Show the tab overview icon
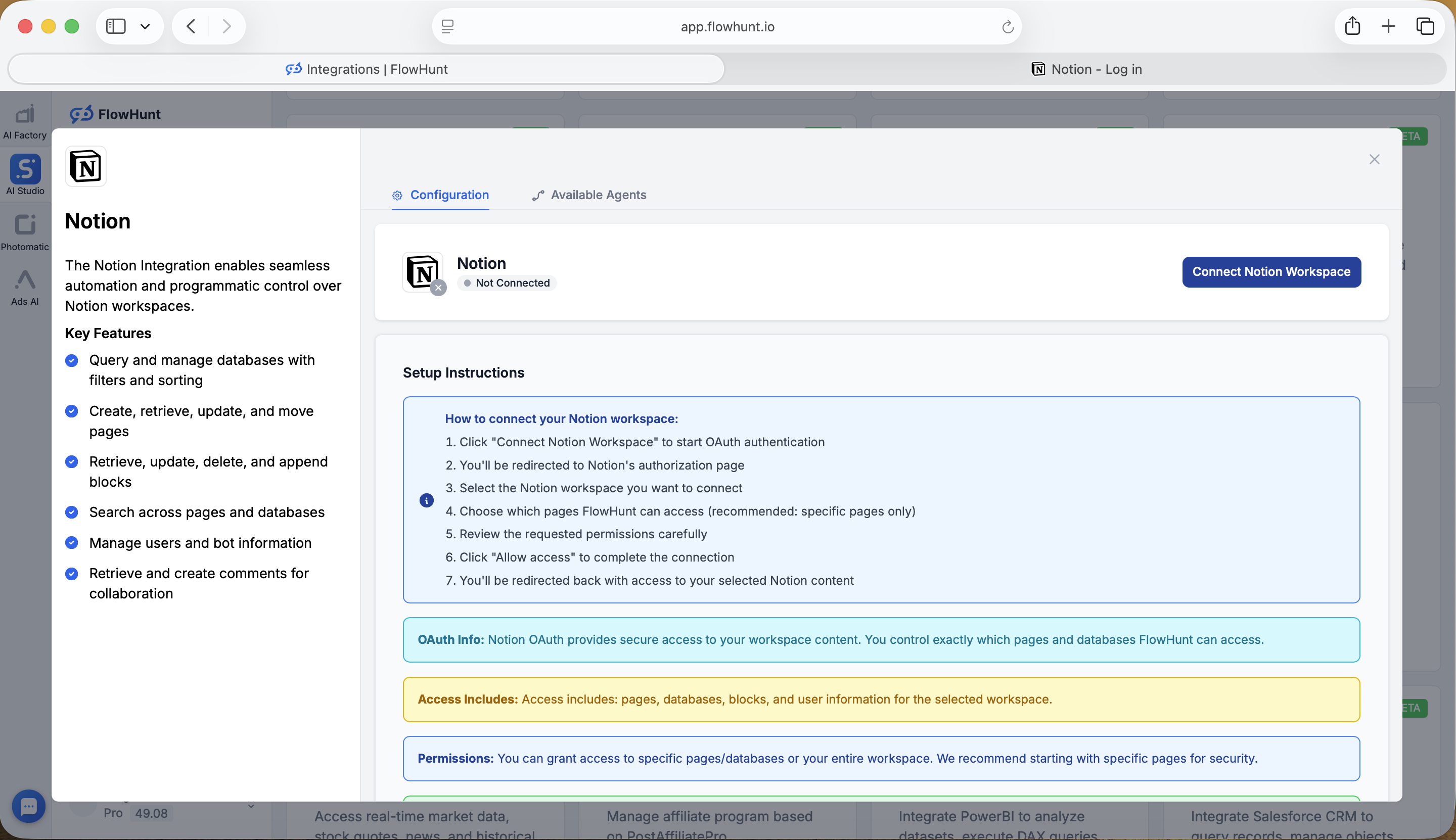Image resolution: width=1456 pixels, height=840 pixels. pos(1425,27)
